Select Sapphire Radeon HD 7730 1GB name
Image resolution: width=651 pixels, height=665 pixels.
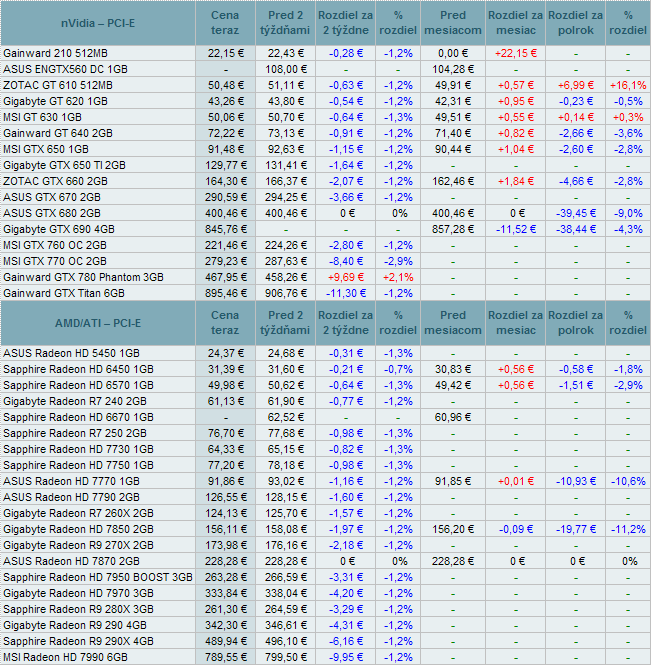tap(78, 450)
